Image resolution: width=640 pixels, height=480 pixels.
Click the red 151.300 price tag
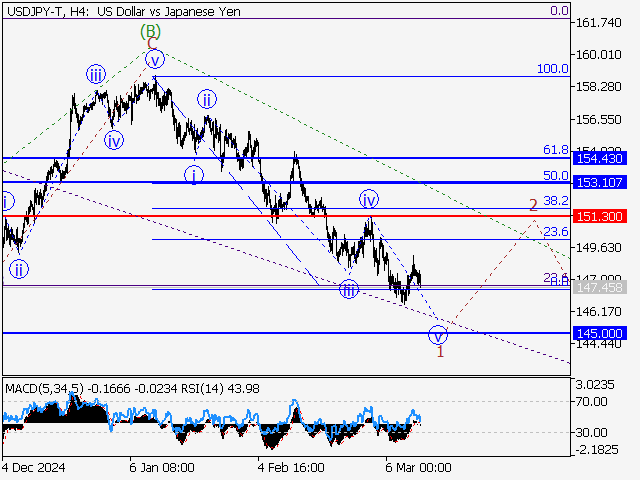pyautogui.click(x=600, y=216)
